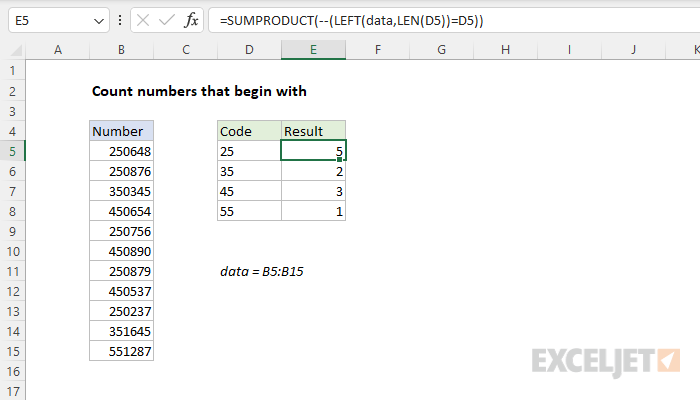The height and width of the screenshot is (400, 700).
Task: Click the fill handle of cell E5
Action: [x=340, y=159]
